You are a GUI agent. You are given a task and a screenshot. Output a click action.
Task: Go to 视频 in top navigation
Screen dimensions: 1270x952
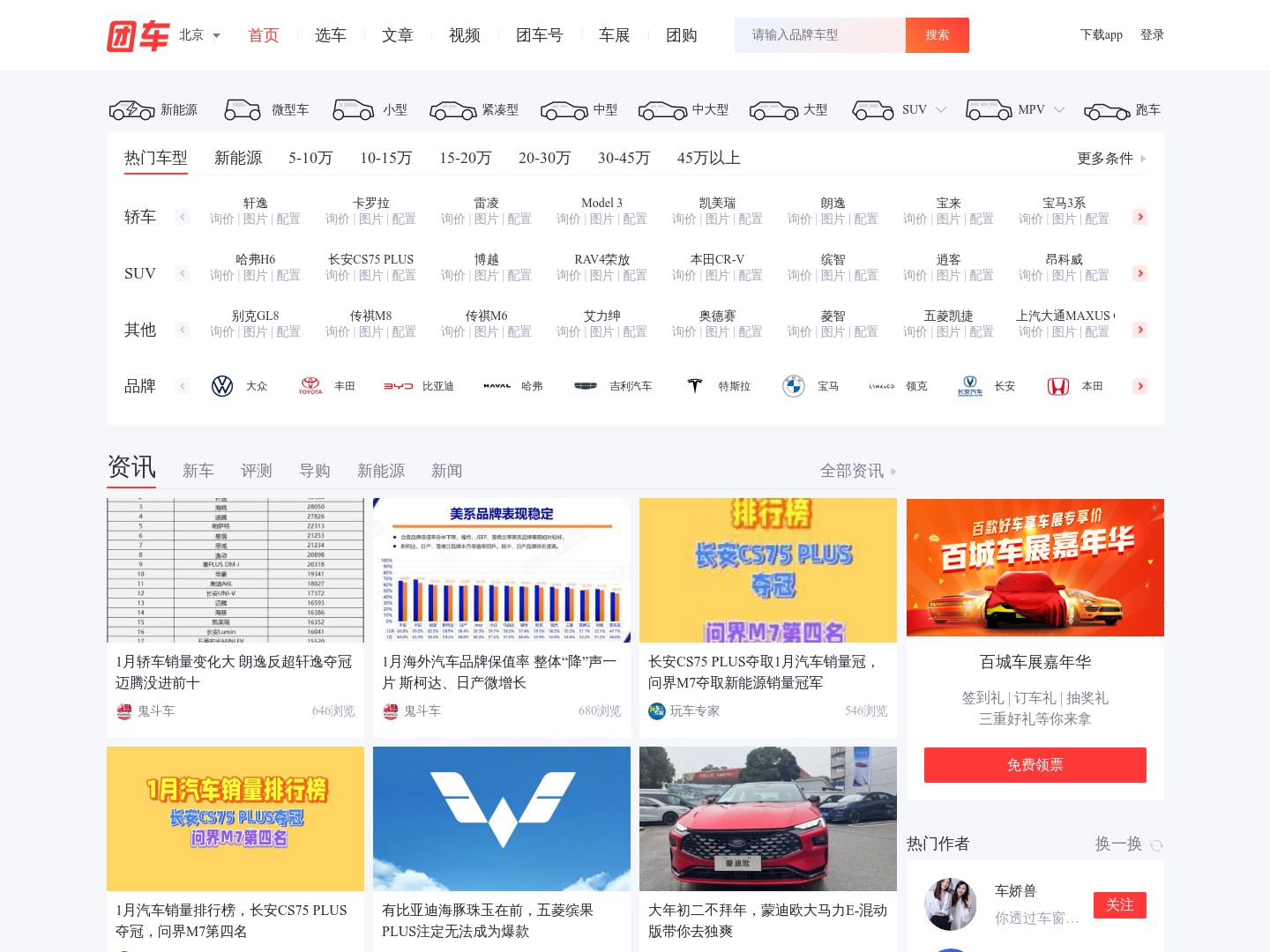click(x=465, y=35)
